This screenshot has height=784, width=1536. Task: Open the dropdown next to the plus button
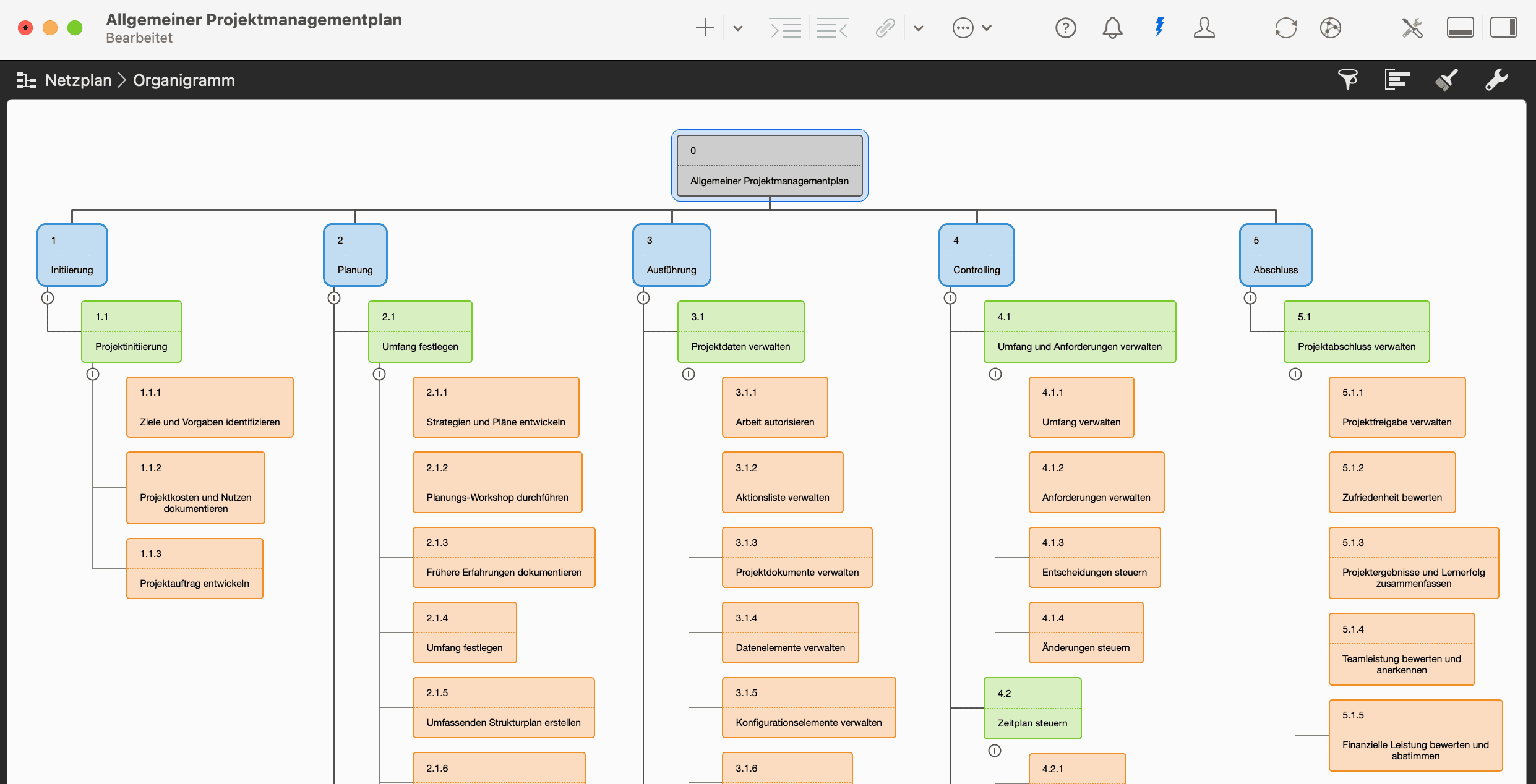(x=737, y=28)
